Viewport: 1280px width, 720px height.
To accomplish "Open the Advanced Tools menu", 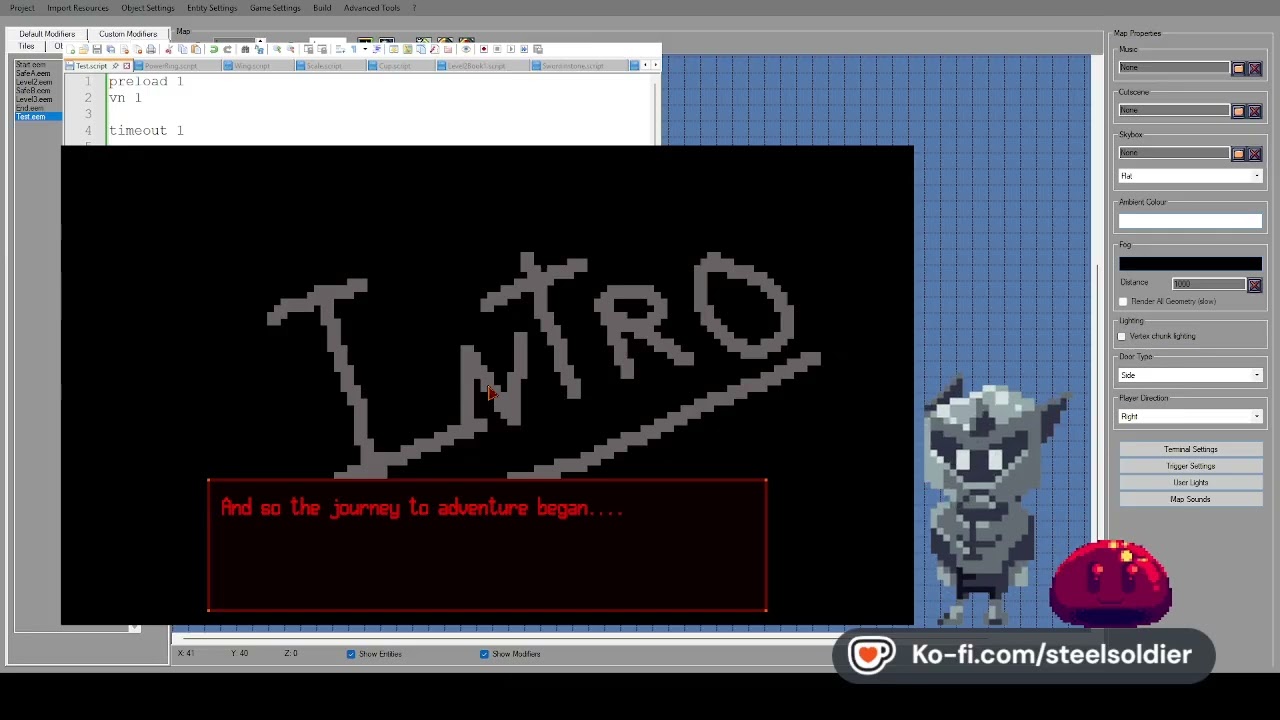I will (x=372, y=8).
